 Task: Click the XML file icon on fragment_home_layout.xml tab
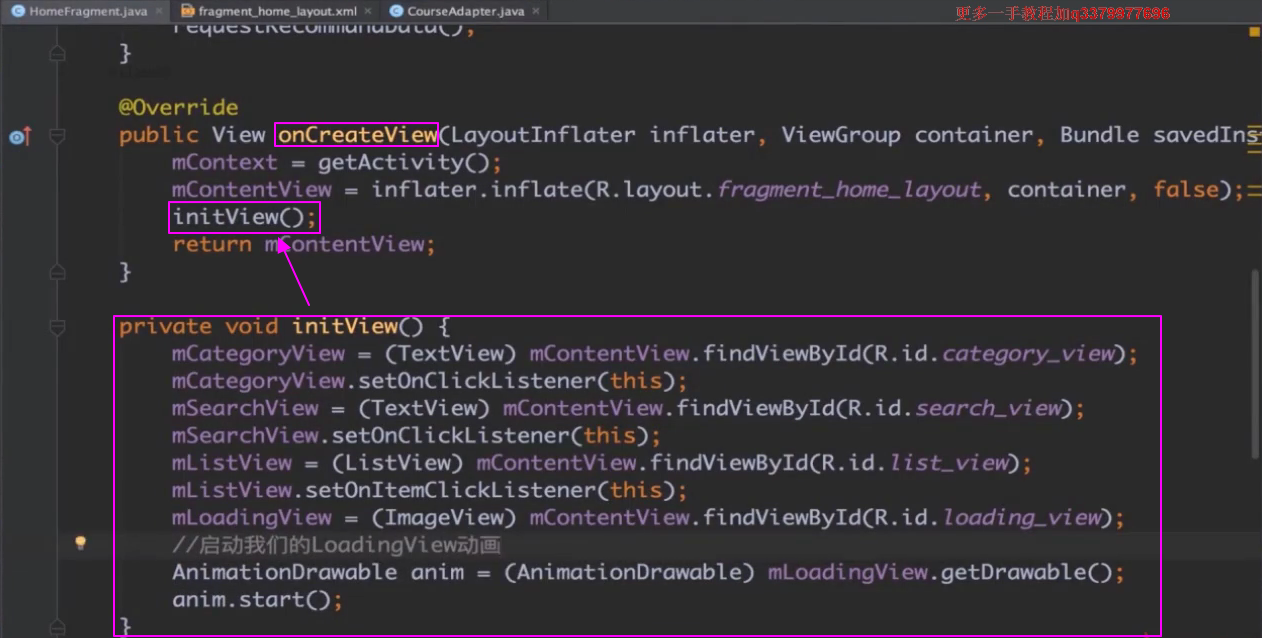187,11
